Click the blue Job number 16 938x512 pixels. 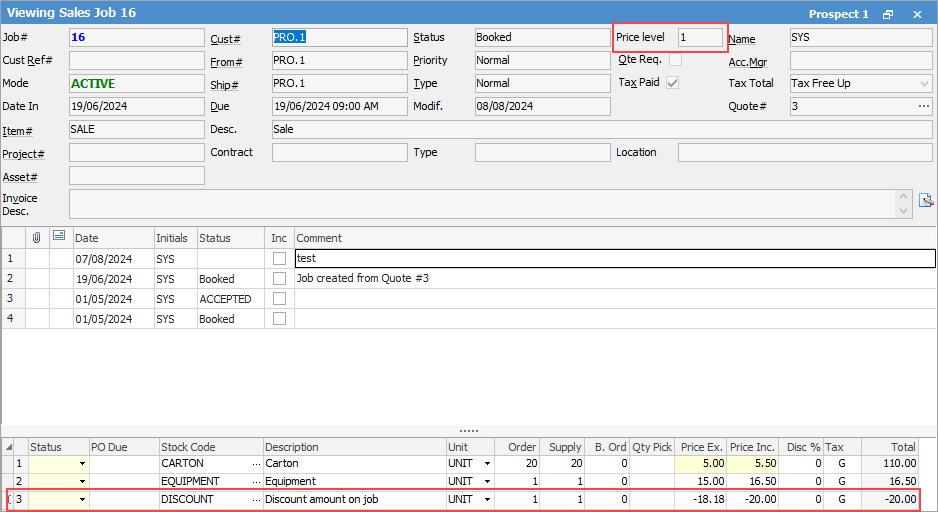(x=76, y=38)
